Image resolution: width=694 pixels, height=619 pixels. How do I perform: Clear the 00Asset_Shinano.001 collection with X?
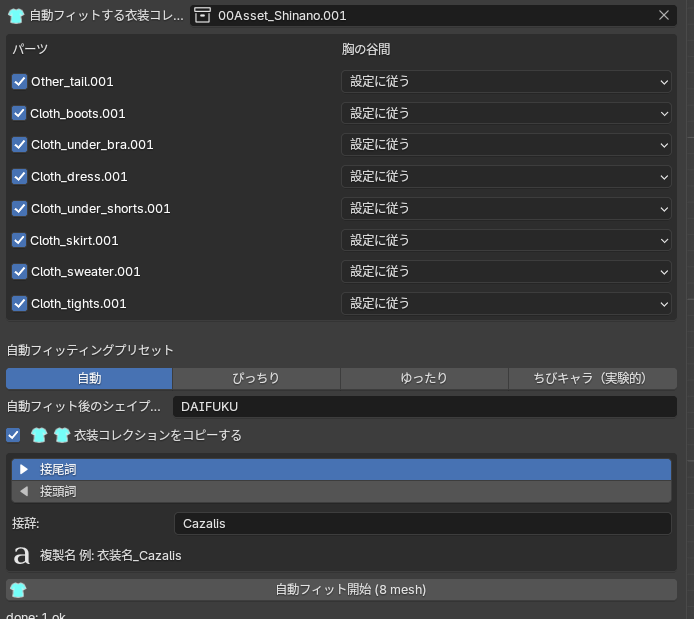[663, 15]
